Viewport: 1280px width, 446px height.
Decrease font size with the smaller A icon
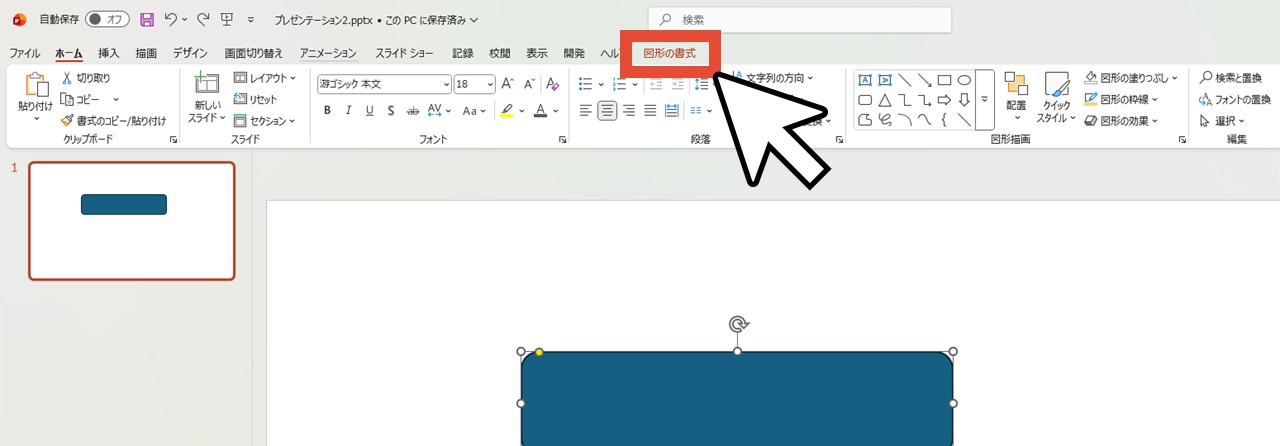(529, 84)
